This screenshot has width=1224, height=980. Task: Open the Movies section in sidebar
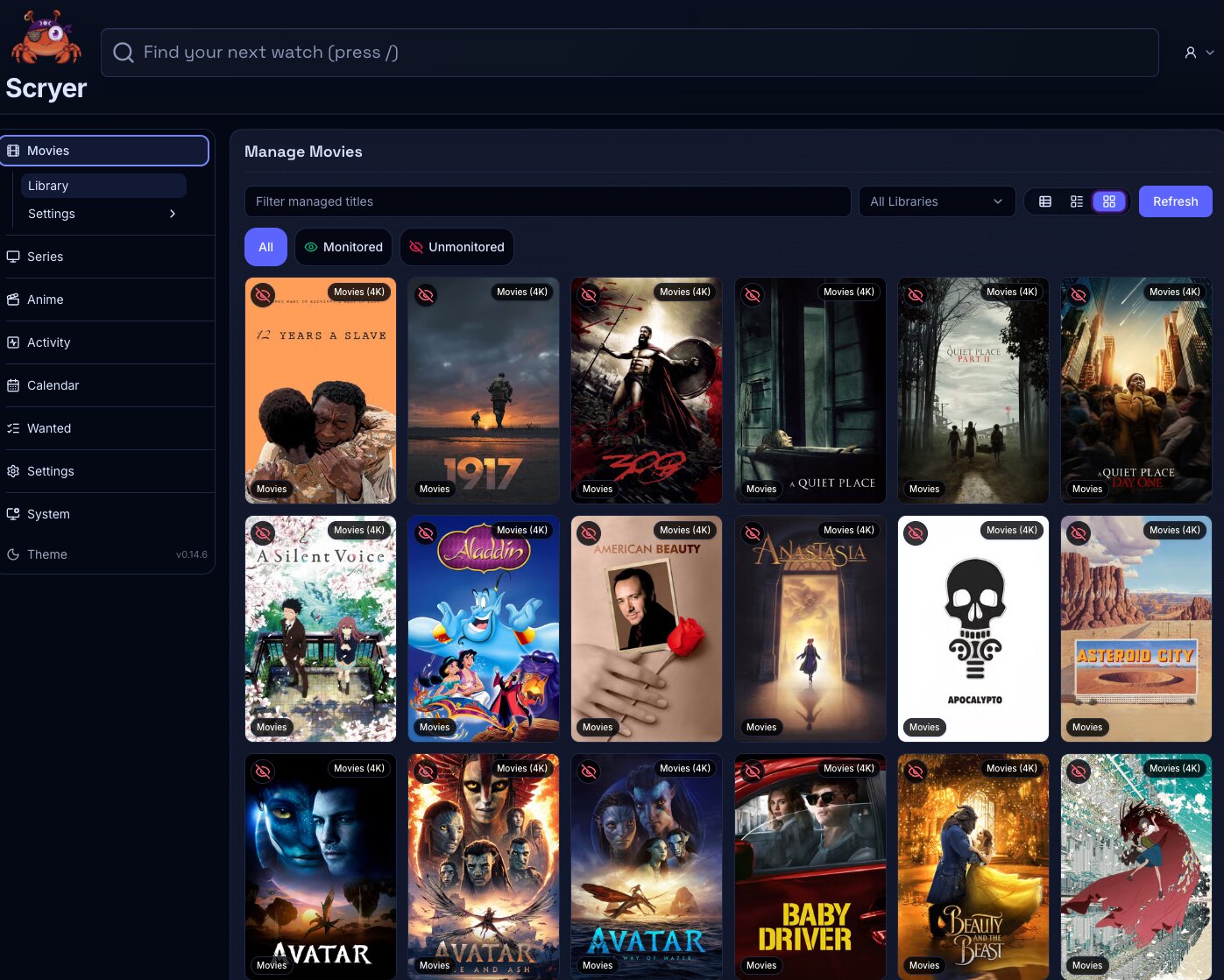click(105, 151)
